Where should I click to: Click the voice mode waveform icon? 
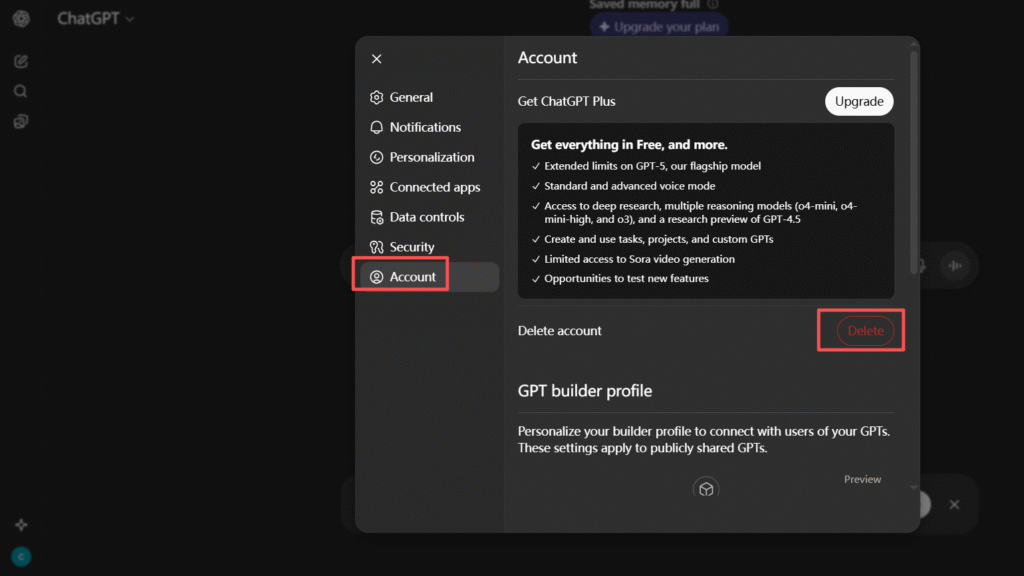955,266
